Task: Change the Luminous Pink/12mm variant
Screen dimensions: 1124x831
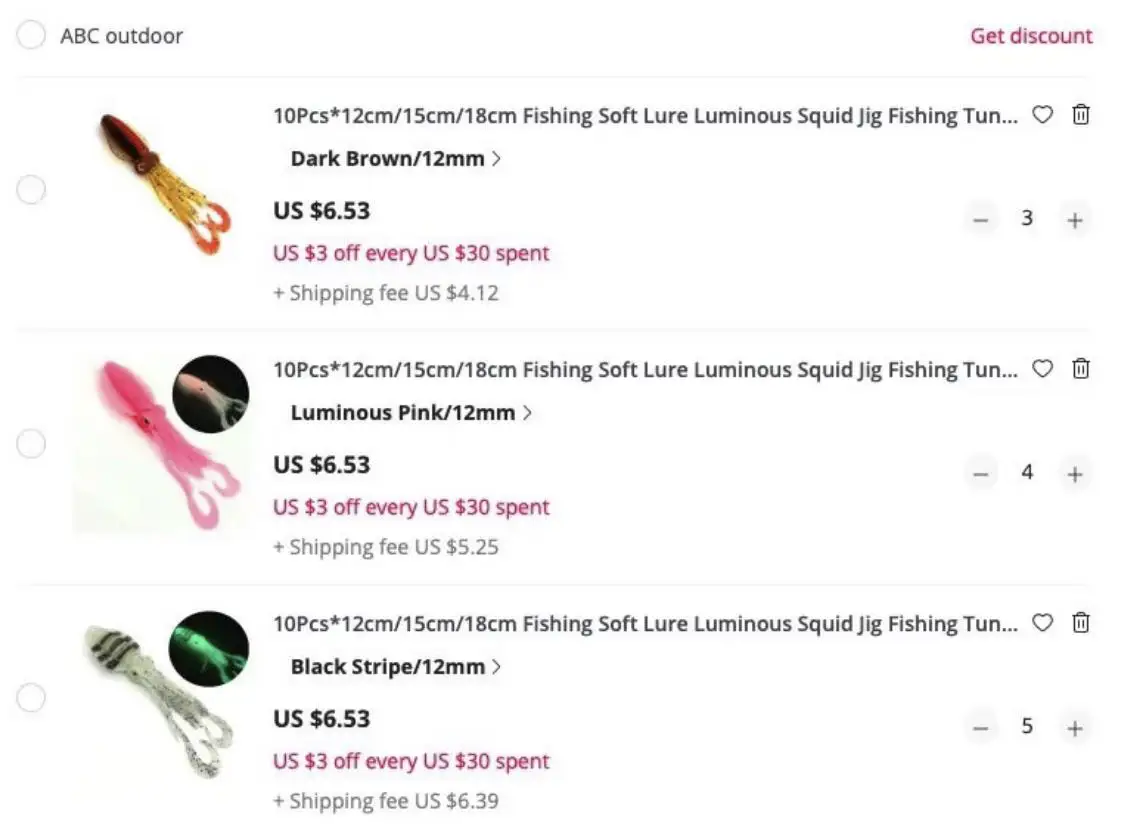Action: click(411, 413)
